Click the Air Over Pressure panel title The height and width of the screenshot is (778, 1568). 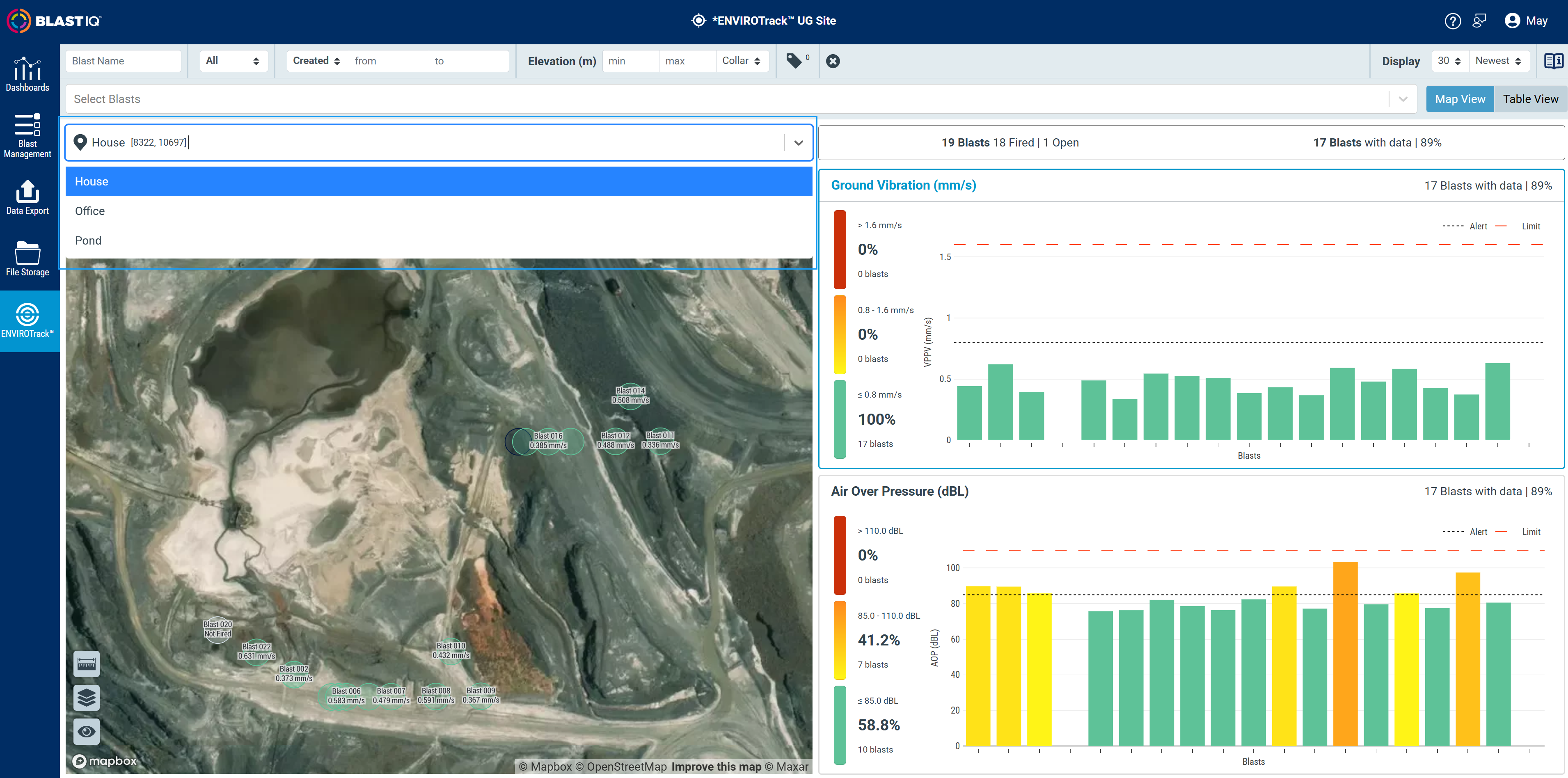tap(900, 491)
